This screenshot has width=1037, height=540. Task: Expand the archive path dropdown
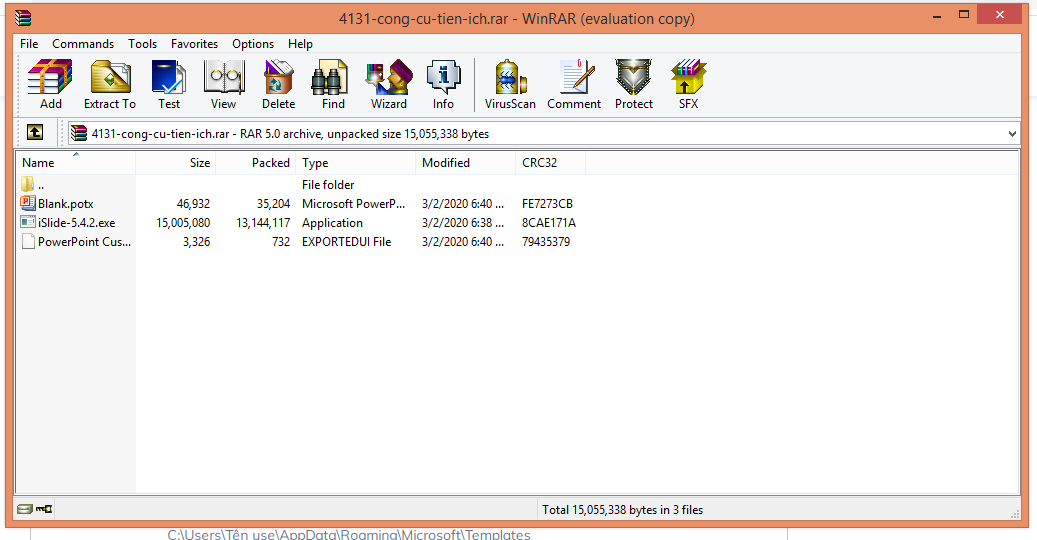pyautogui.click(x=1012, y=134)
